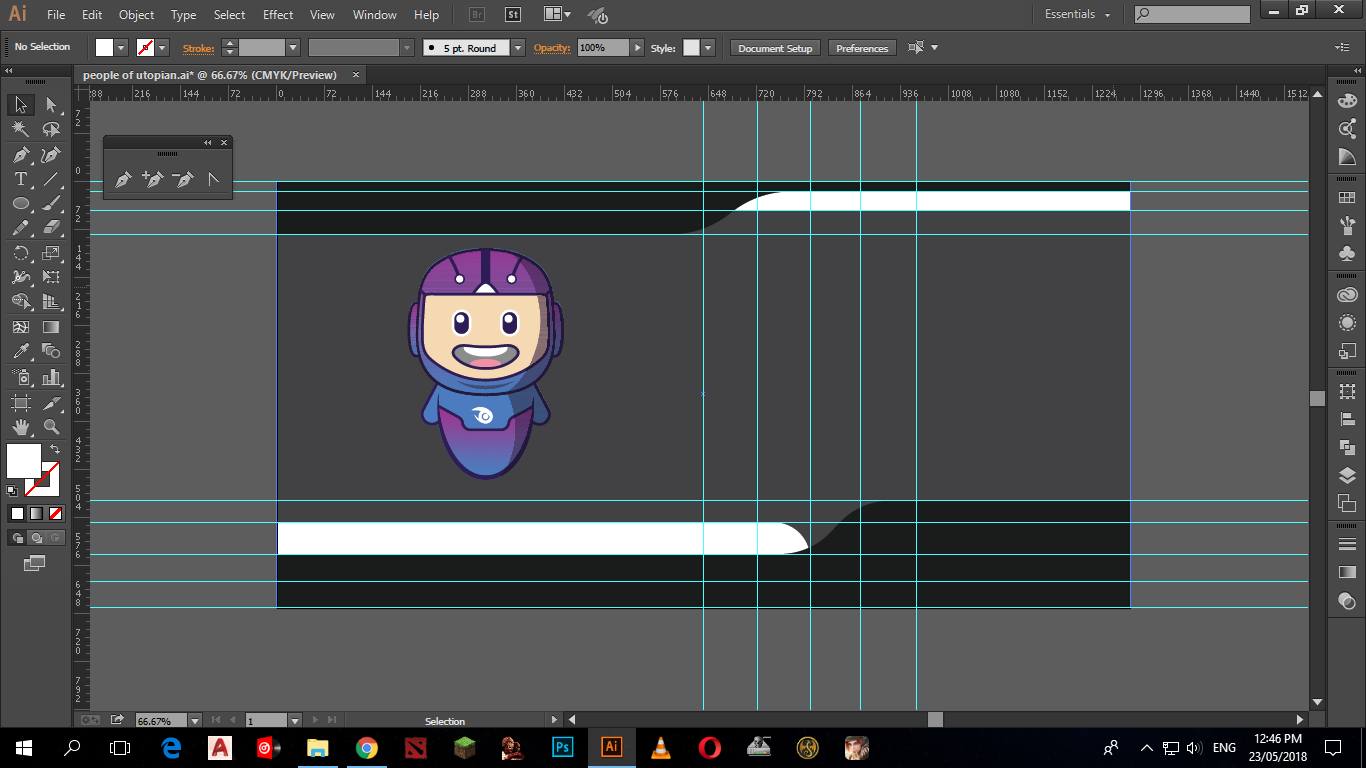The height and width of the screenshot is (768, 1366).
Task: Open the Layers panel icon
Action: pos(1347,475)
